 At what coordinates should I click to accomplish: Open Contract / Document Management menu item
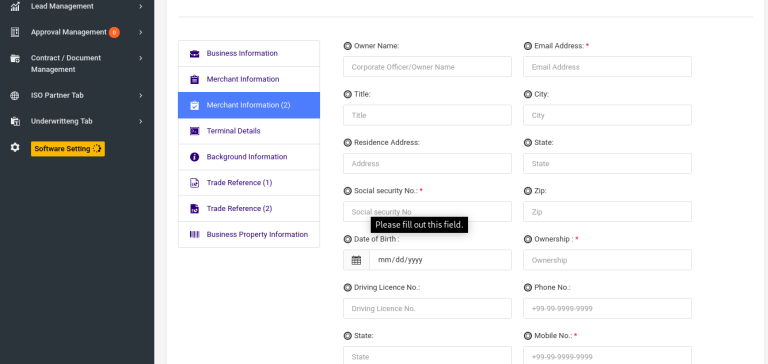click(x=77, y=64)
